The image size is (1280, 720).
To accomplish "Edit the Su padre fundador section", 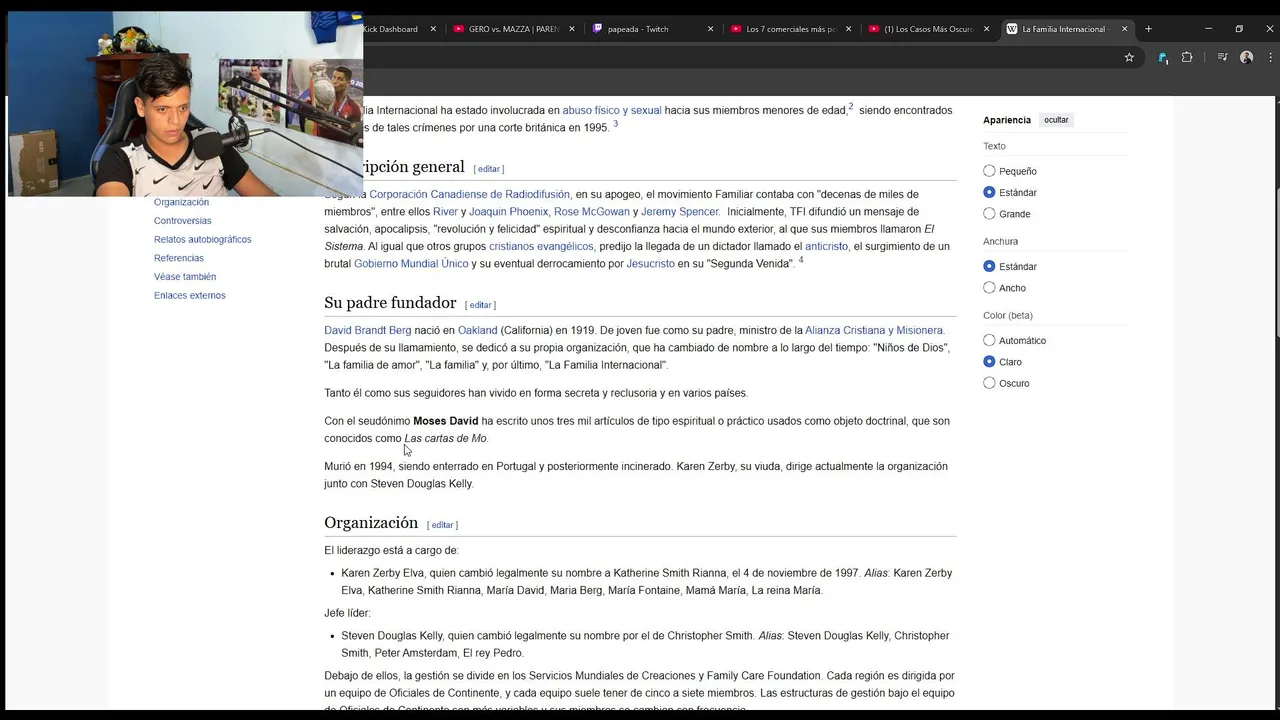I will pyautogui.click(x=480, y=305).
